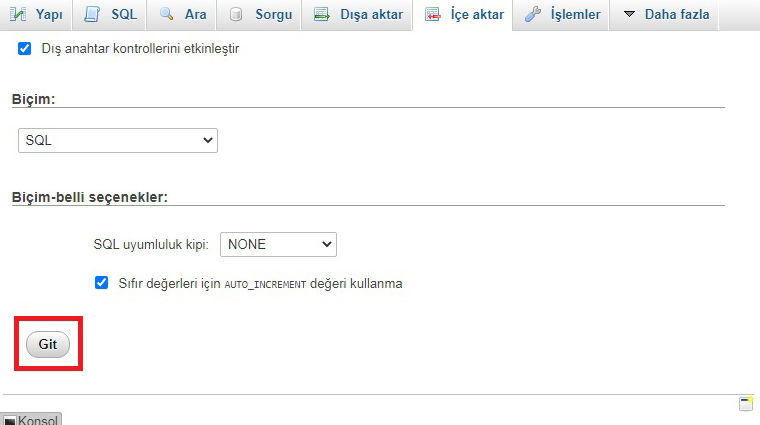Open the Konsol console panel
The height and width of the screenshot is (425, 760).
[31, 420]
